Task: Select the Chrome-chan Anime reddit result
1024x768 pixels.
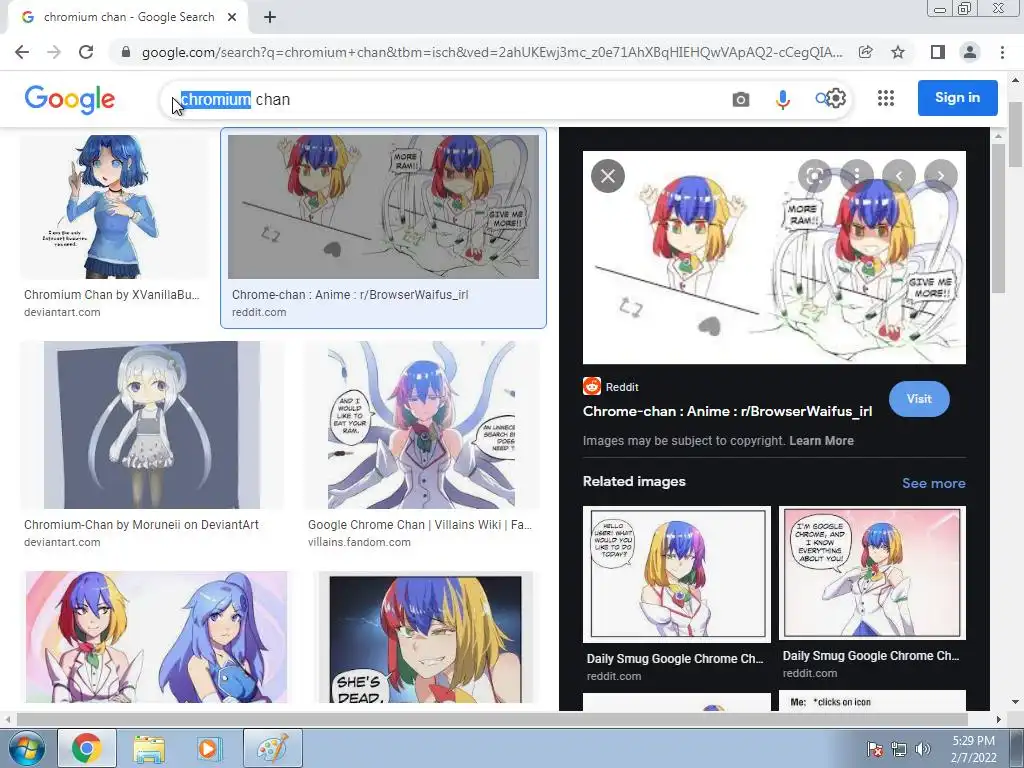Action: (383, 229)
